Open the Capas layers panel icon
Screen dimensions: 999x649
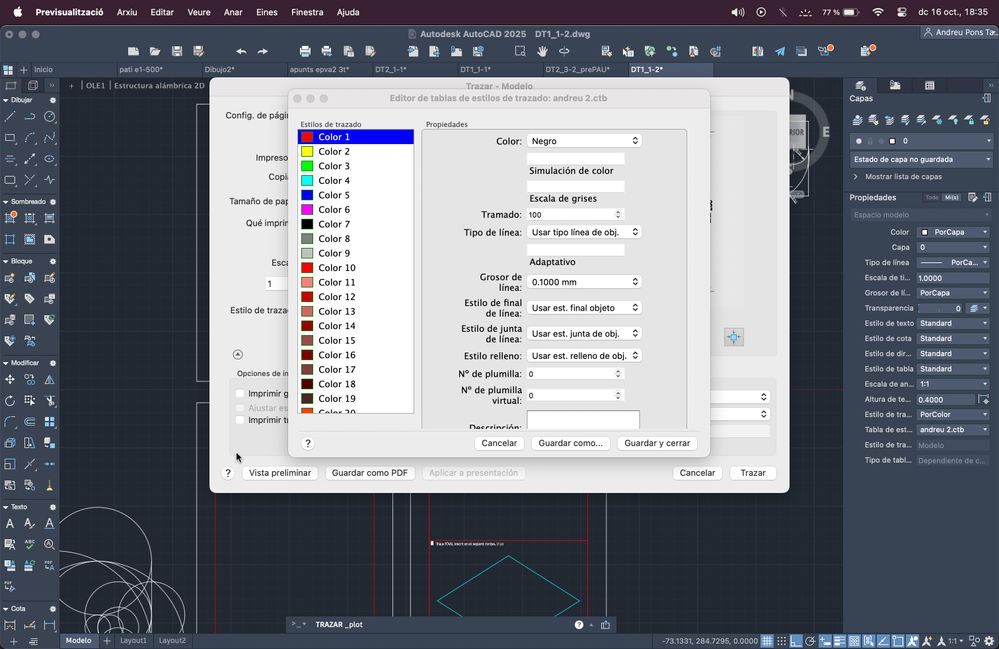(860, 86)
